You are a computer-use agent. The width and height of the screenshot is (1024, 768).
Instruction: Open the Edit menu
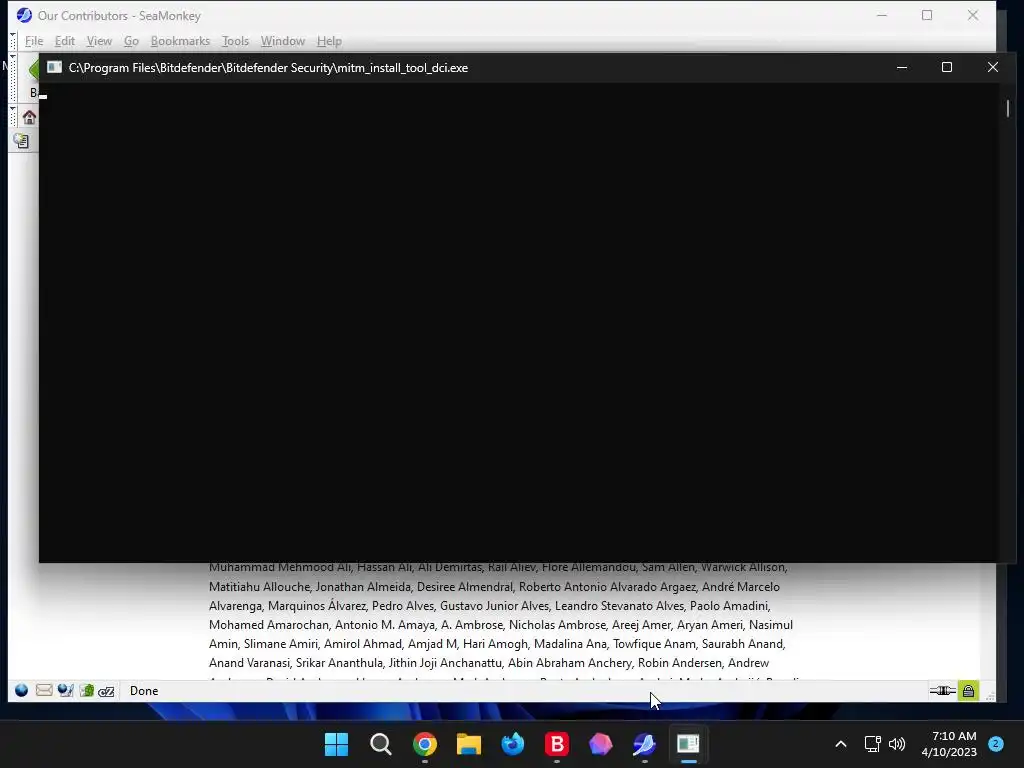pos(65,41)
